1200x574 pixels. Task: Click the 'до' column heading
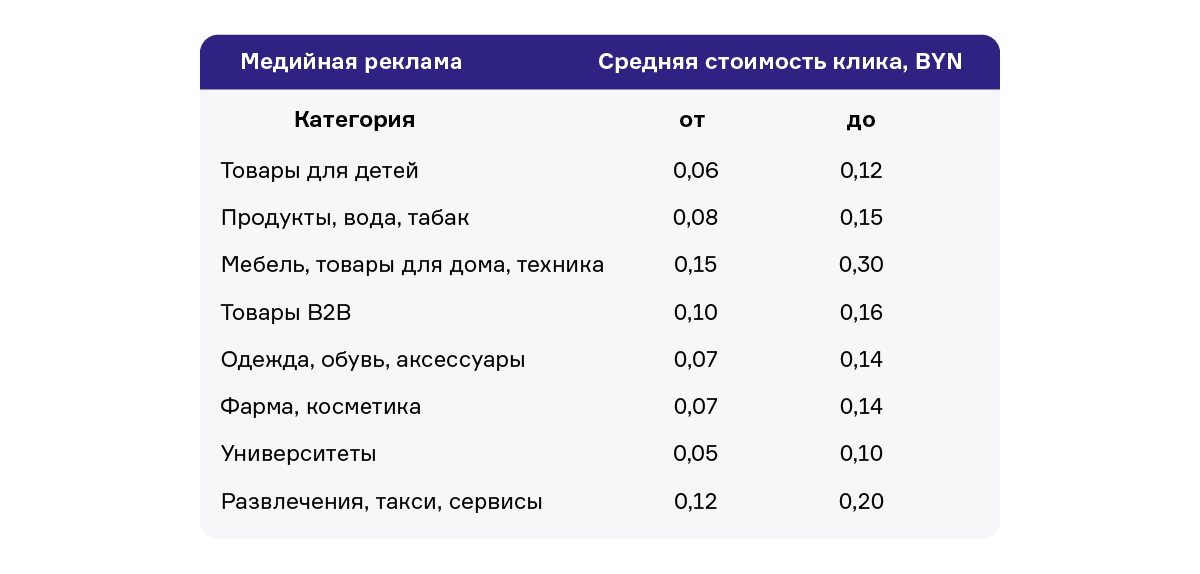click(860, 121)
